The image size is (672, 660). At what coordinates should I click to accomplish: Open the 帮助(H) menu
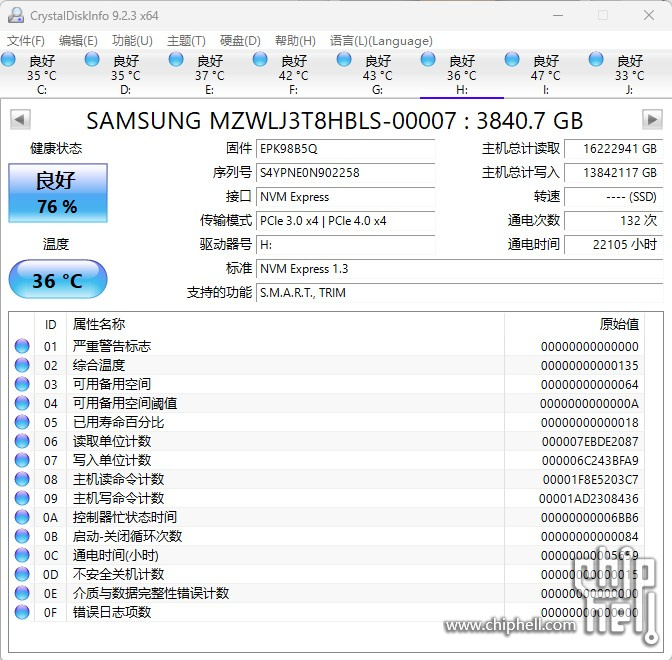pyautogui.click(x=295, y=41)
